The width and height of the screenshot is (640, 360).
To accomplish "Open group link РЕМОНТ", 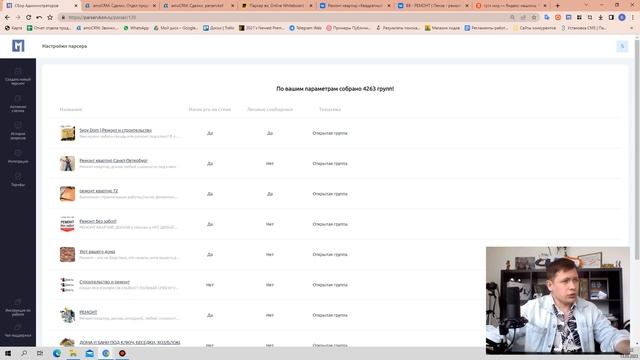I will click(x=88, y=312).
